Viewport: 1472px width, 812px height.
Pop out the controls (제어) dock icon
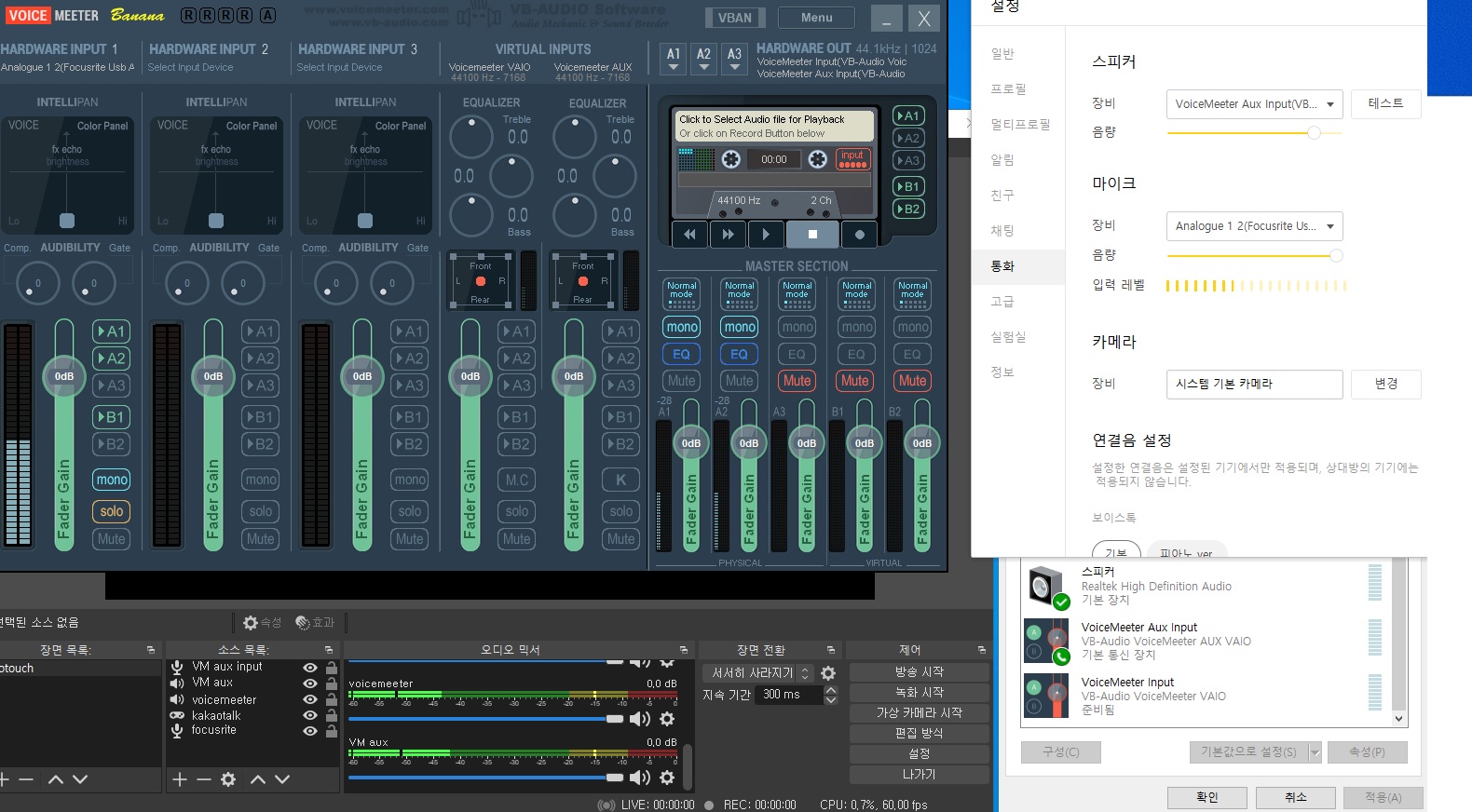point(981,650)
